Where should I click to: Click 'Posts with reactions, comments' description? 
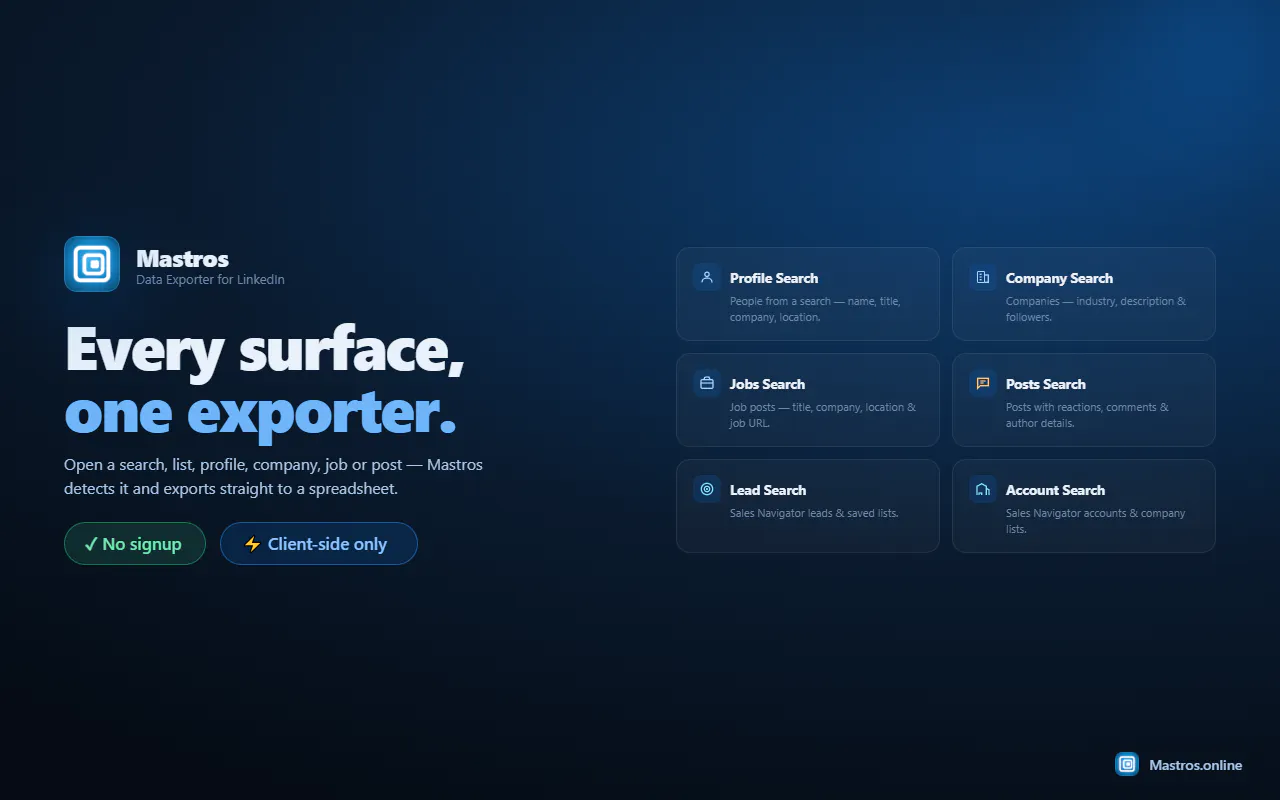(x=1087, y=415)
